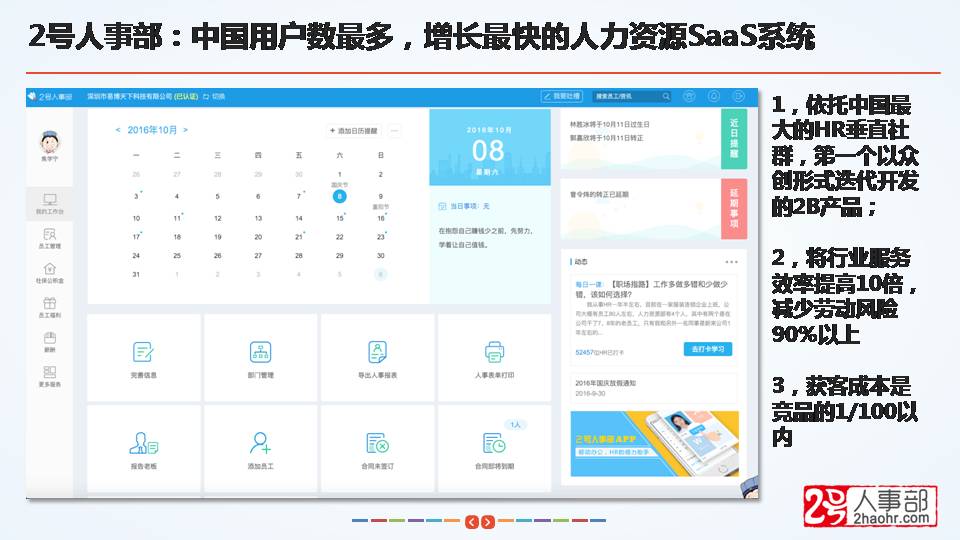The width and height of the screenshot is (960, 540).
Task: Click 添加员工 add employee icon
Action: click(260, 443)
